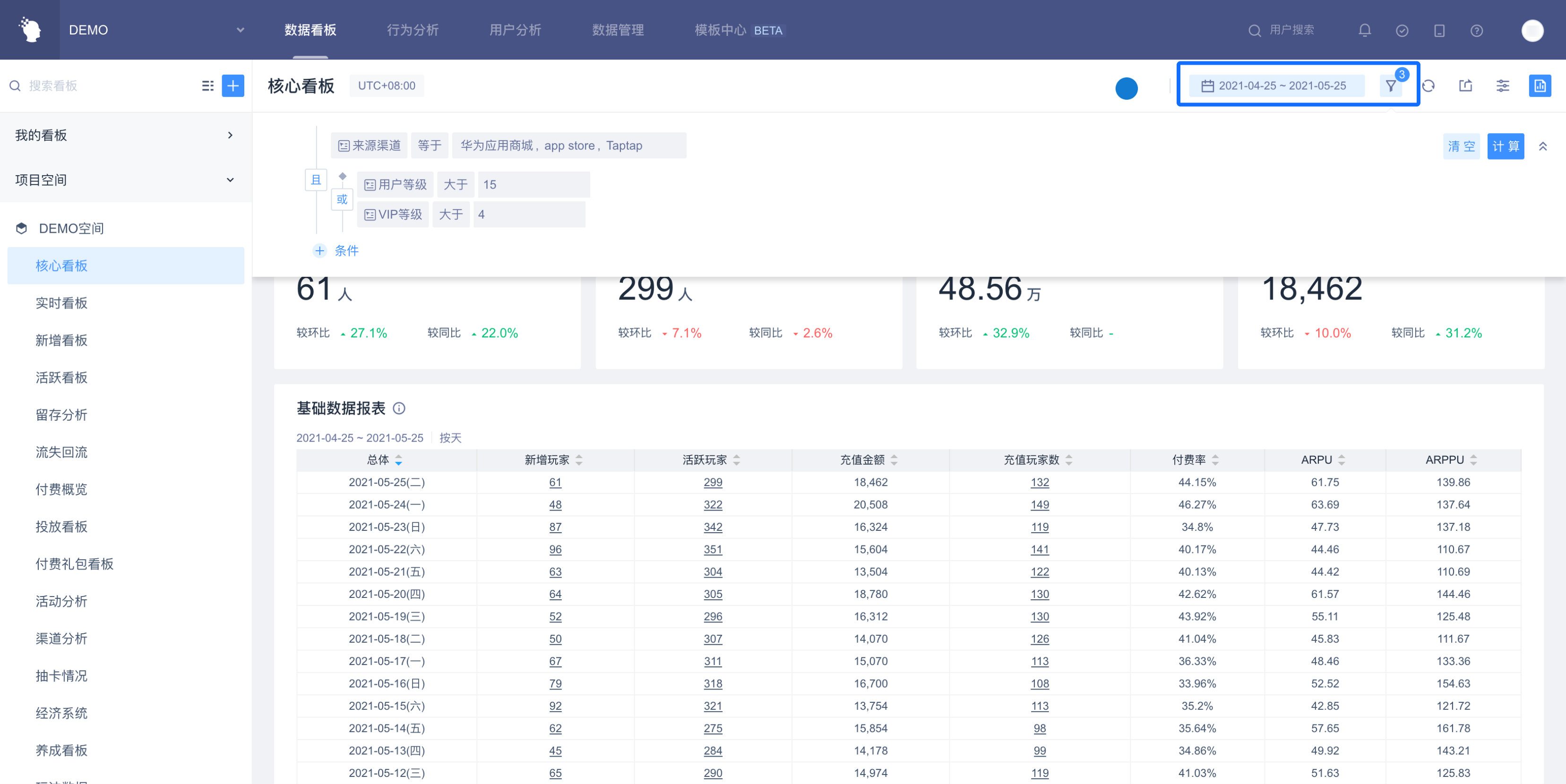
Task: Click the 清空 button
Action: [1461, 146]
